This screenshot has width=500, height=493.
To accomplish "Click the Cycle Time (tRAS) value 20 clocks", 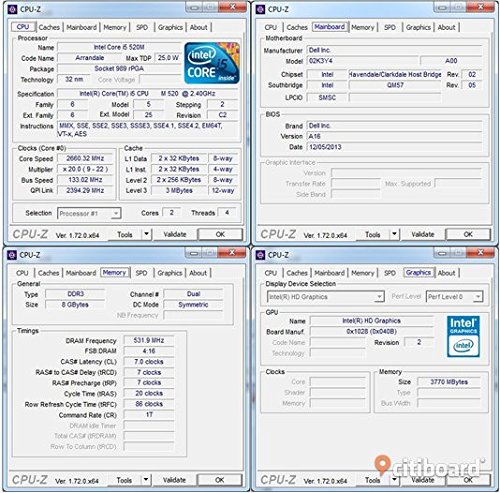I will (149, 393).
